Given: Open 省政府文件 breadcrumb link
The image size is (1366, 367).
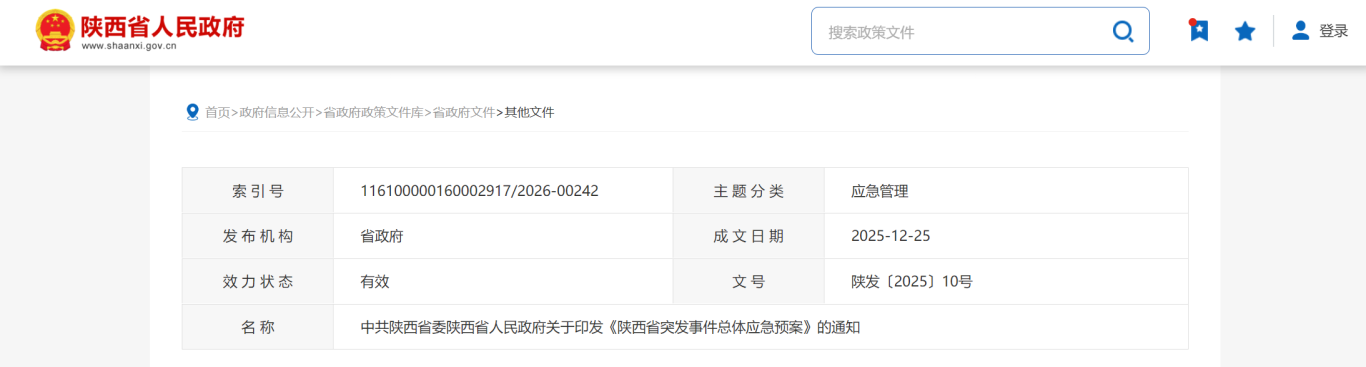Looking at the screenshot, I should click(x=463, y=113).
